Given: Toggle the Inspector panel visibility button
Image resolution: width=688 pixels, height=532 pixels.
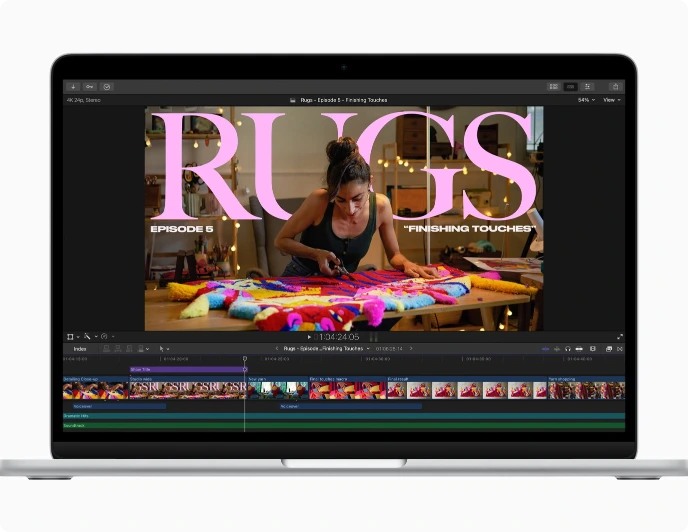Looking at the screenshot, I should click(x=588, y=87).
